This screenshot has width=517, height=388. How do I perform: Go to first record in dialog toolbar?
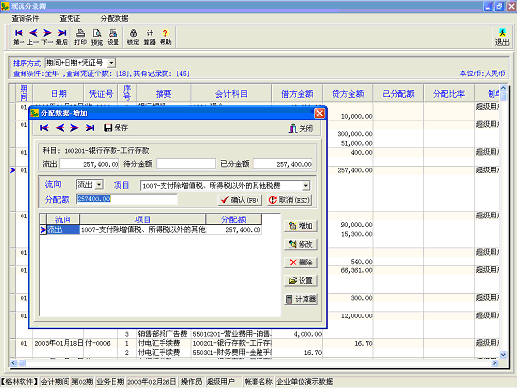tap(44, 128)
